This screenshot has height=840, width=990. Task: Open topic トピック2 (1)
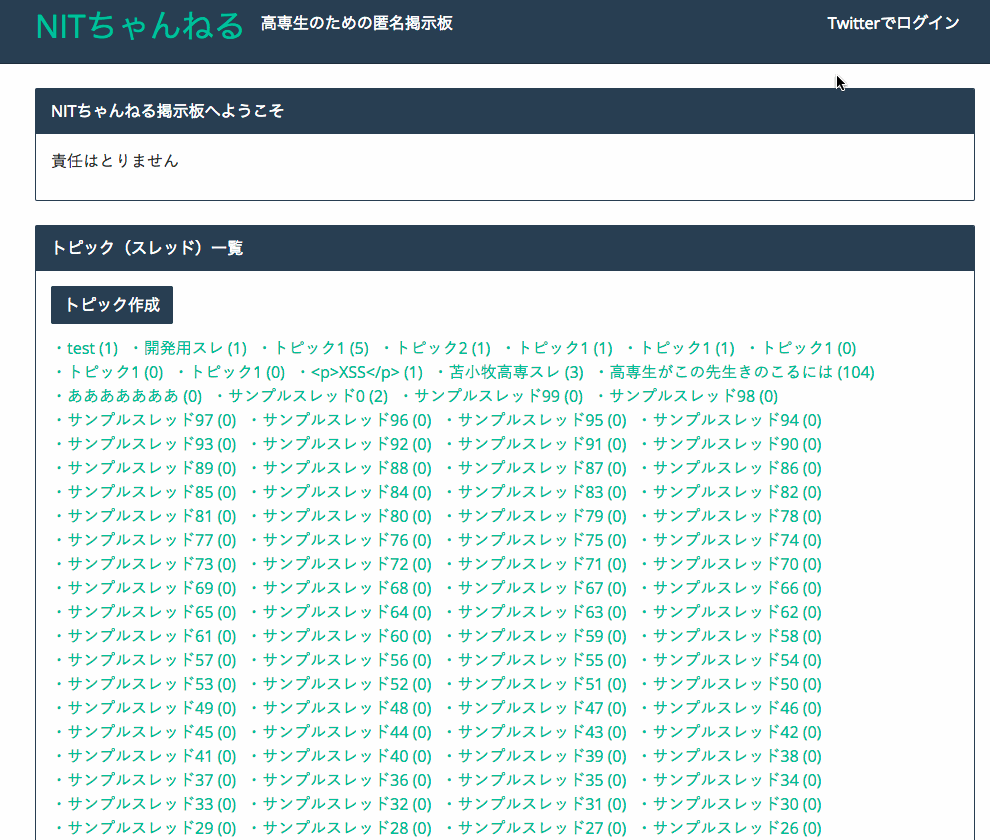pyautogui.click(x=443, y=348)
